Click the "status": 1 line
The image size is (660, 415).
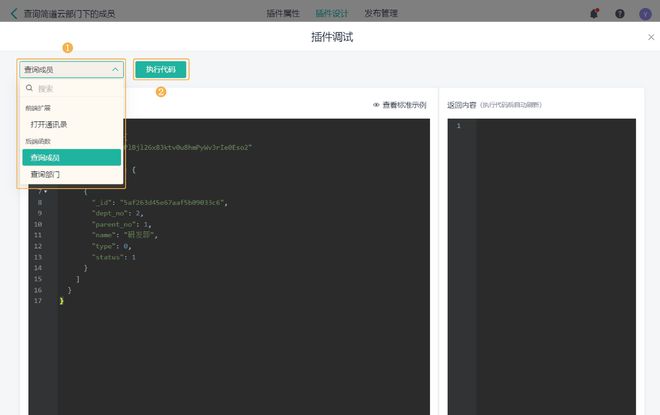[114, 257]
